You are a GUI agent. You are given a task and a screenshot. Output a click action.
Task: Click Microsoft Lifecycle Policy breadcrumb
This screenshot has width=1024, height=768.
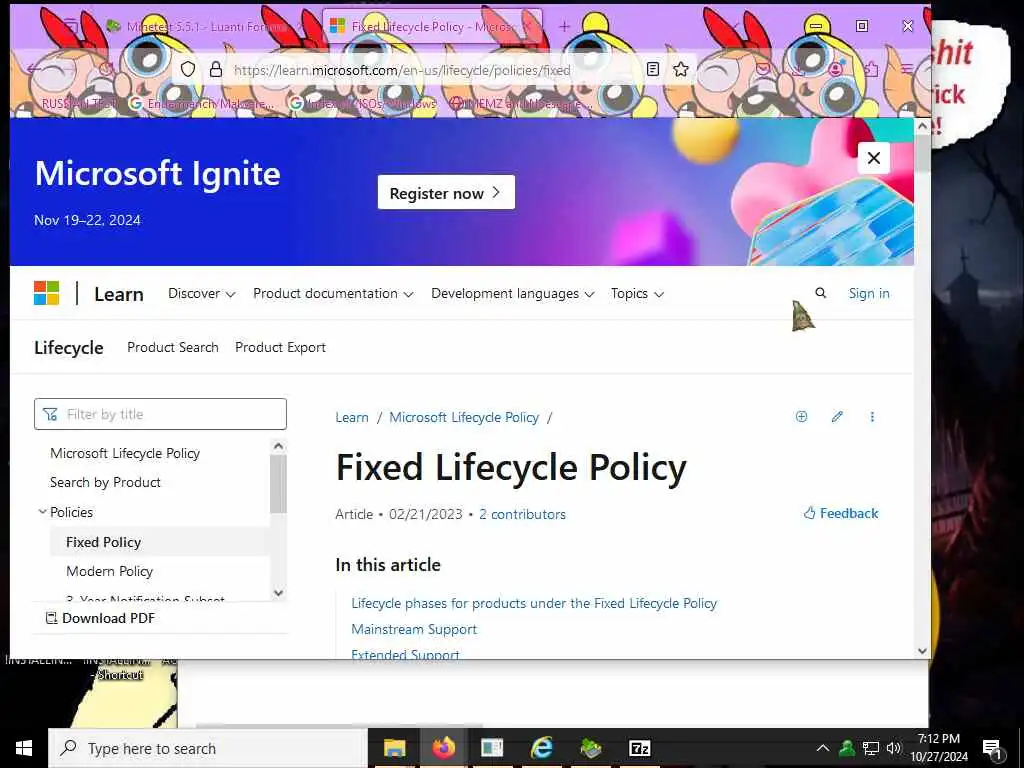[x=464, y=417]
